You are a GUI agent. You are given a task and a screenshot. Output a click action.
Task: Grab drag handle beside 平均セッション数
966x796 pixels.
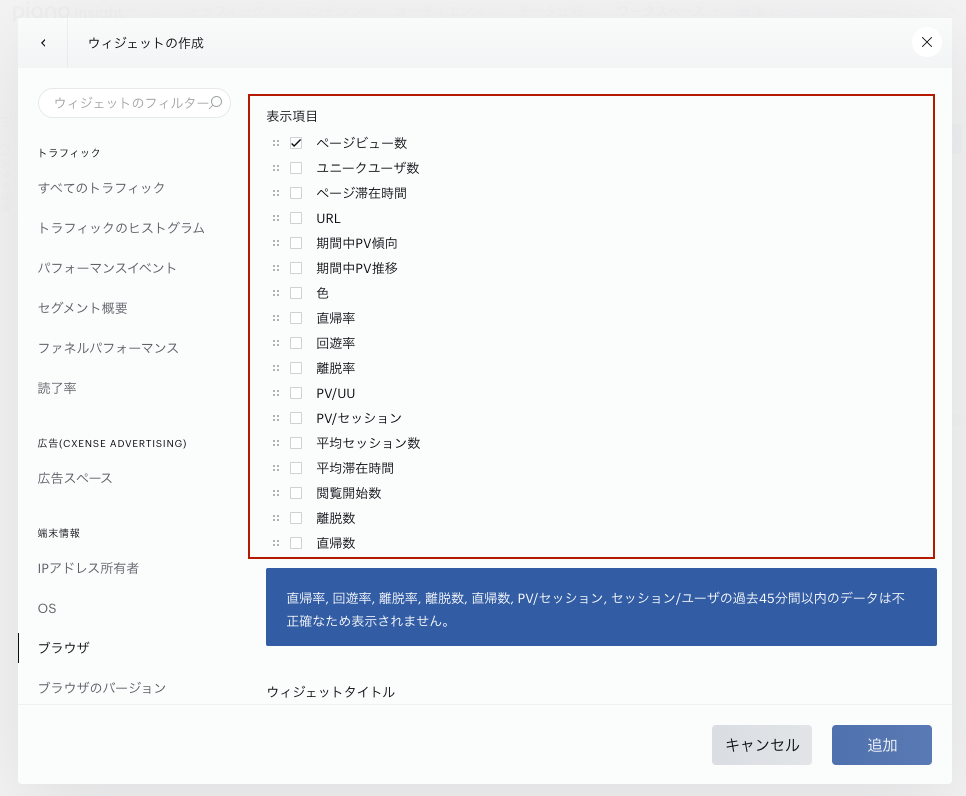point(276,443)
